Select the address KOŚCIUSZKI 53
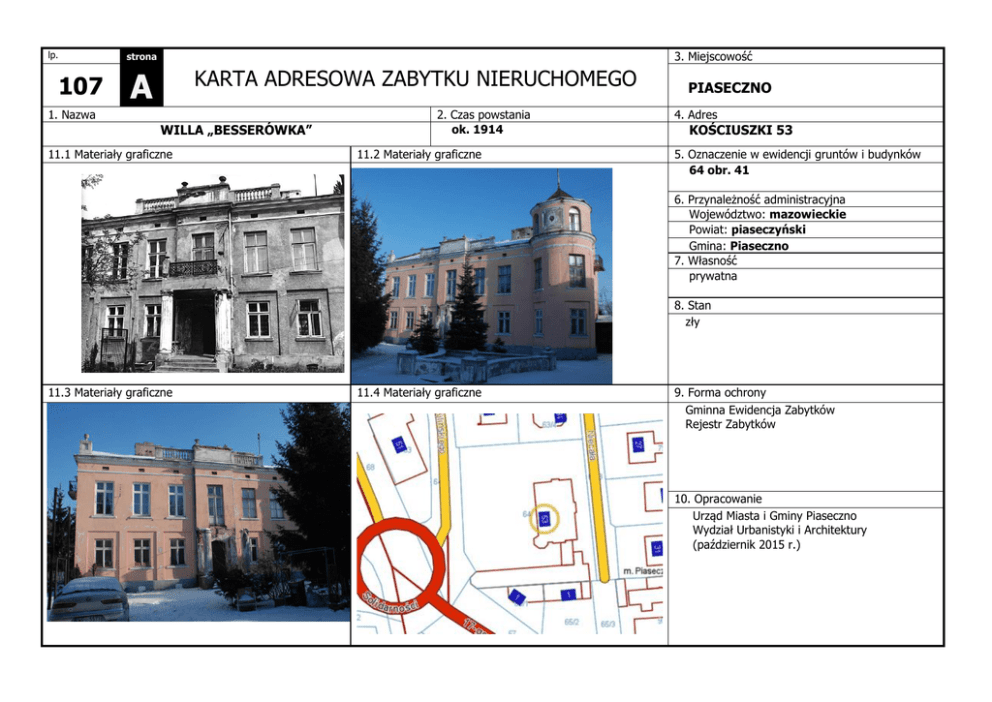This screenshot has width=992, height=702. (x=741, y=130)
